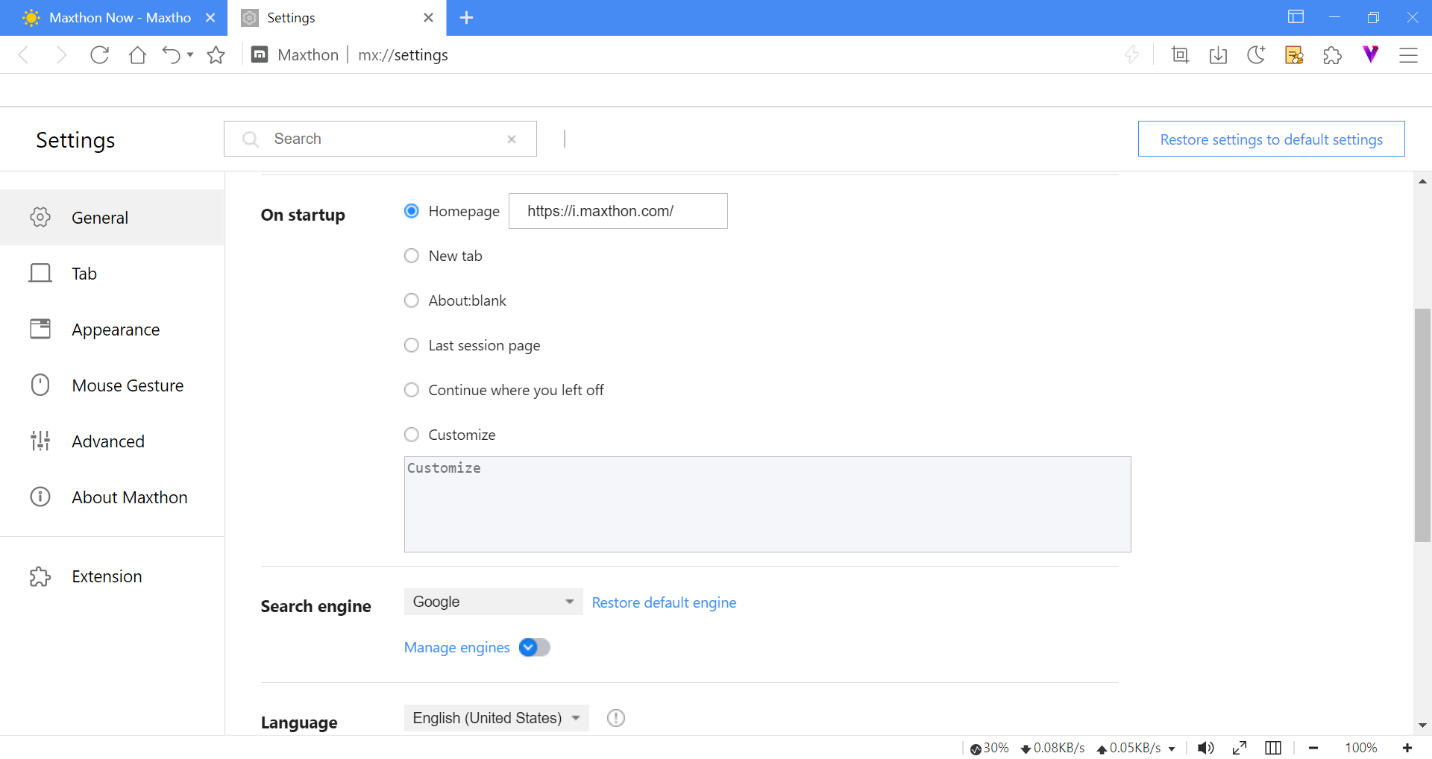This screenshot has height=759, width=1432.
Task: Select the Last session page option
Action: pyautogui.click(x=411, y=345)
